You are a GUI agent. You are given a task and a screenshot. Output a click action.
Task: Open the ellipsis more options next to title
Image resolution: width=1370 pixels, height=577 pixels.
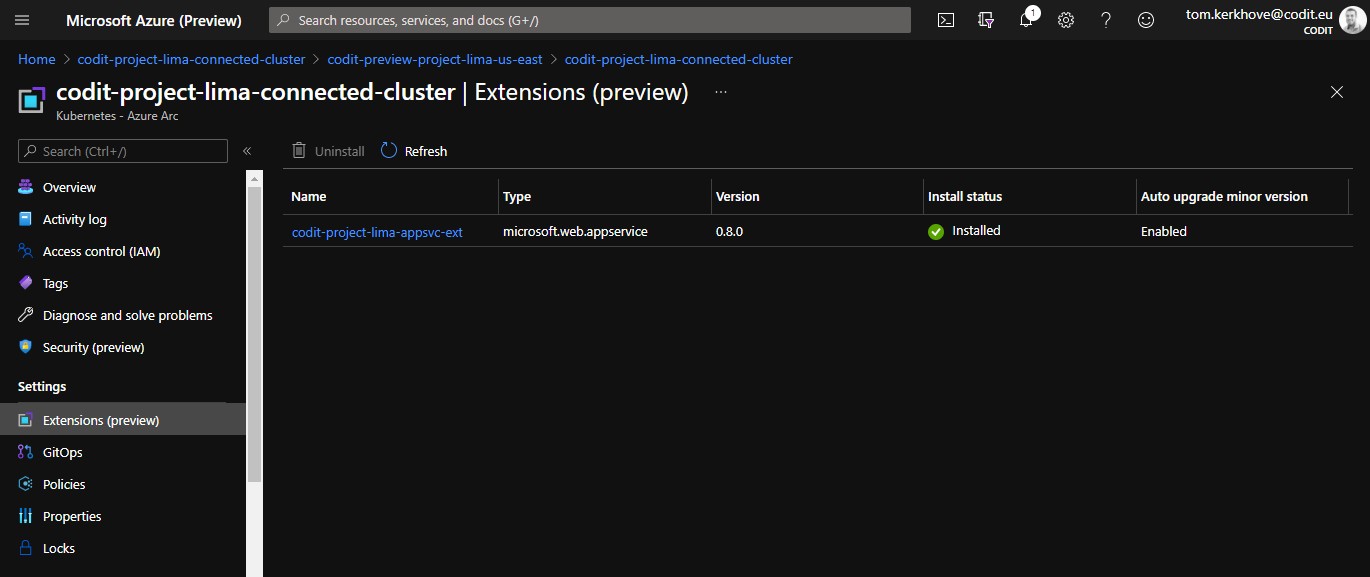pos(720,92)
